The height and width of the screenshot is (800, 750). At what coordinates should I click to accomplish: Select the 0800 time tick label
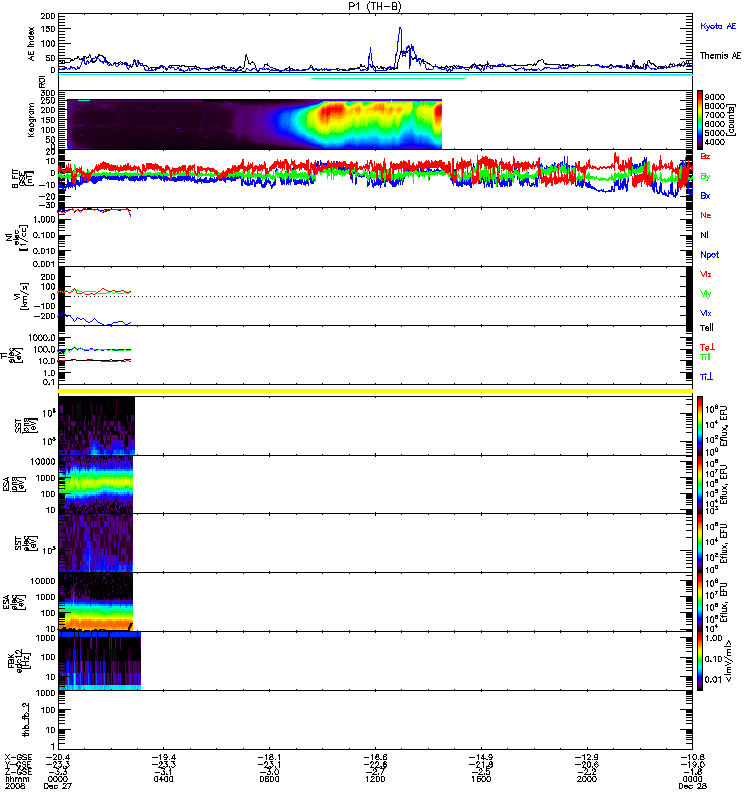pyautogui.click(x=269, y=779)
